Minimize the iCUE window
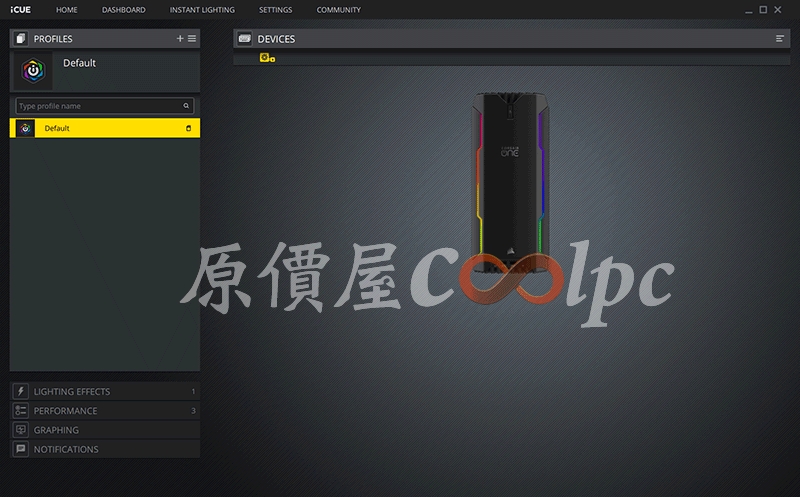This screenshot has width=800, height=497. click(748, 10)
